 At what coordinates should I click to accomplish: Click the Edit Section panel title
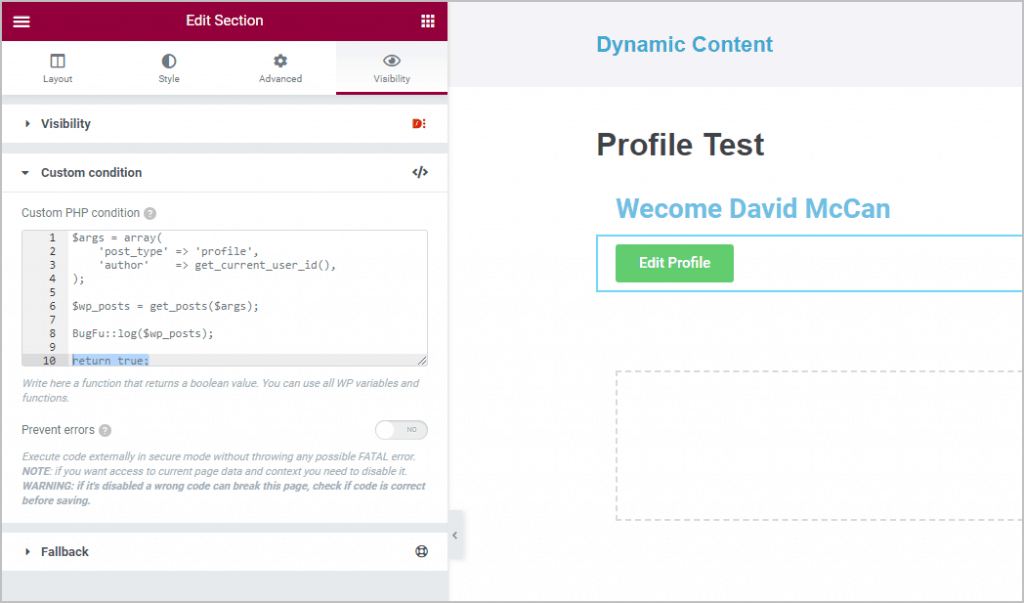coord(225,20)
